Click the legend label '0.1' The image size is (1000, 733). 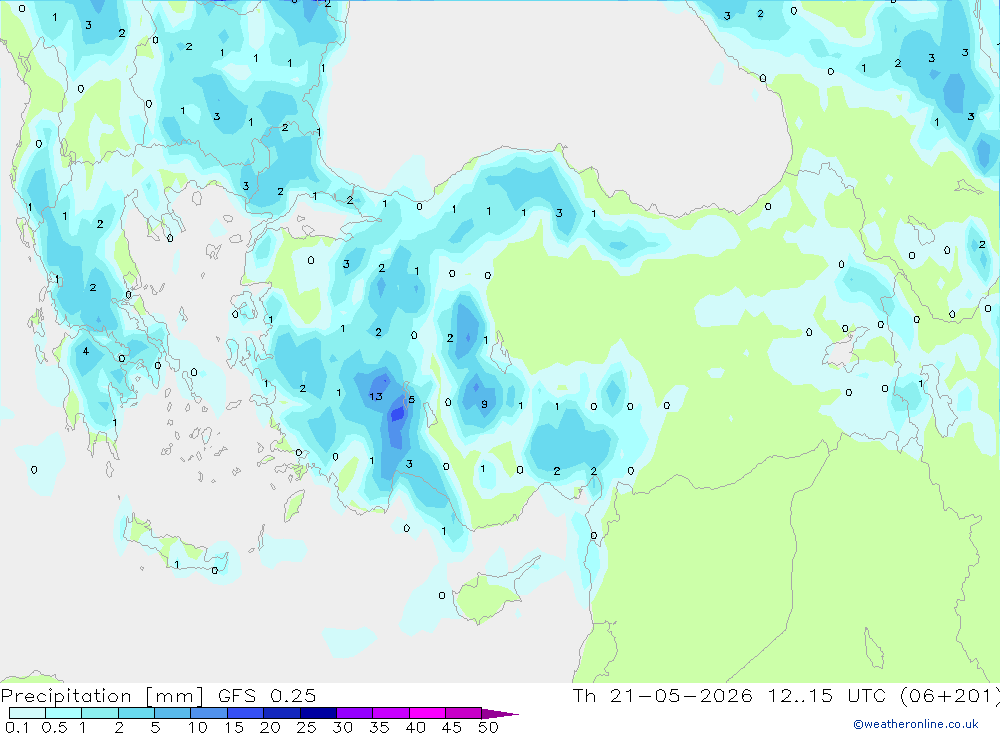17,727
